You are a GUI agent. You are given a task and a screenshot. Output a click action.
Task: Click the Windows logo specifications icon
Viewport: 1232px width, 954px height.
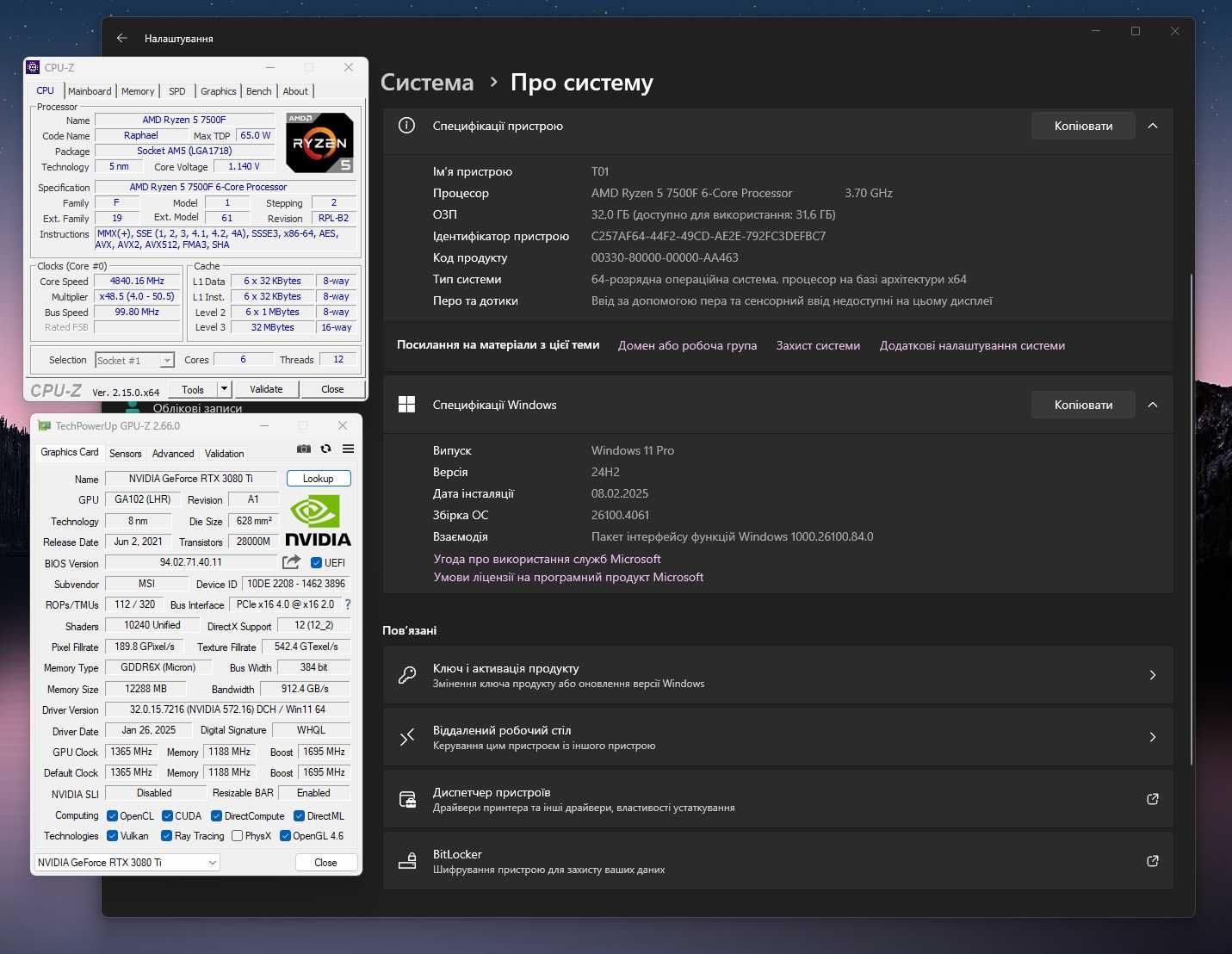[406, 405]
